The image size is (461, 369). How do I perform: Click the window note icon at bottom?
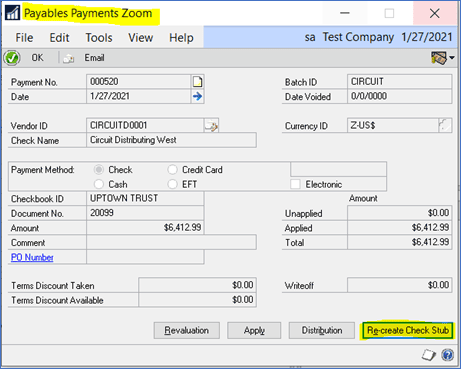(428, 355)
